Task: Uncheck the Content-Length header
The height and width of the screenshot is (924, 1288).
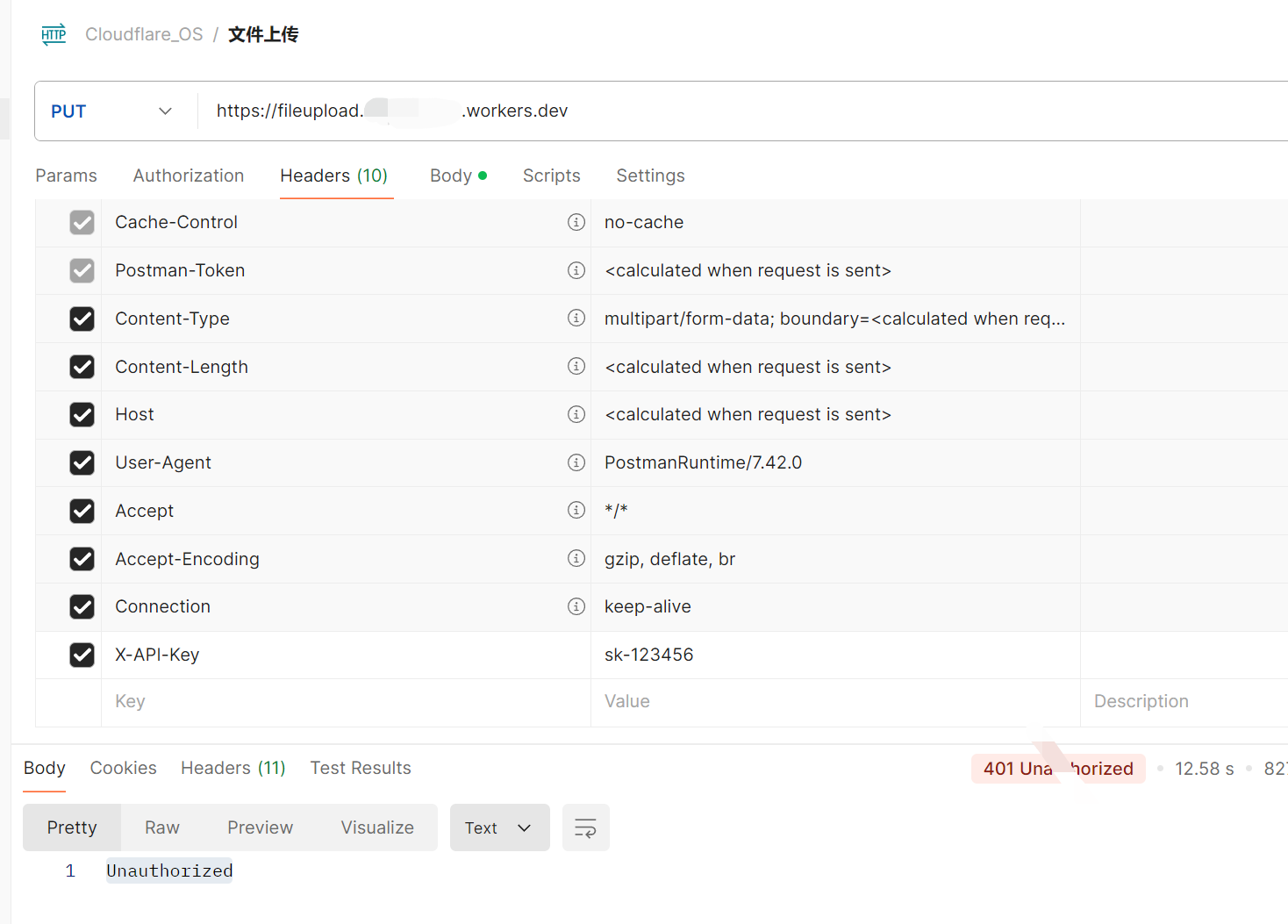Action: pyautogui.click(x=82, y=367)
